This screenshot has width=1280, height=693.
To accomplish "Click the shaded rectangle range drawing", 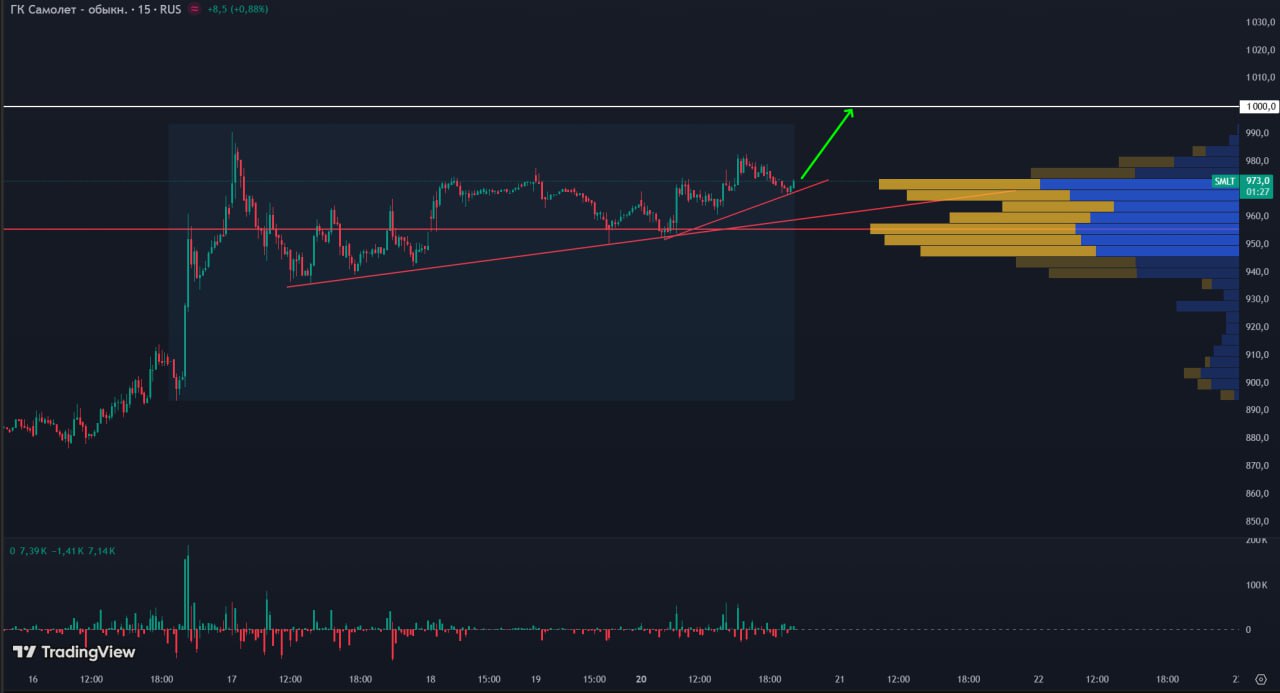I will (480, 340).
